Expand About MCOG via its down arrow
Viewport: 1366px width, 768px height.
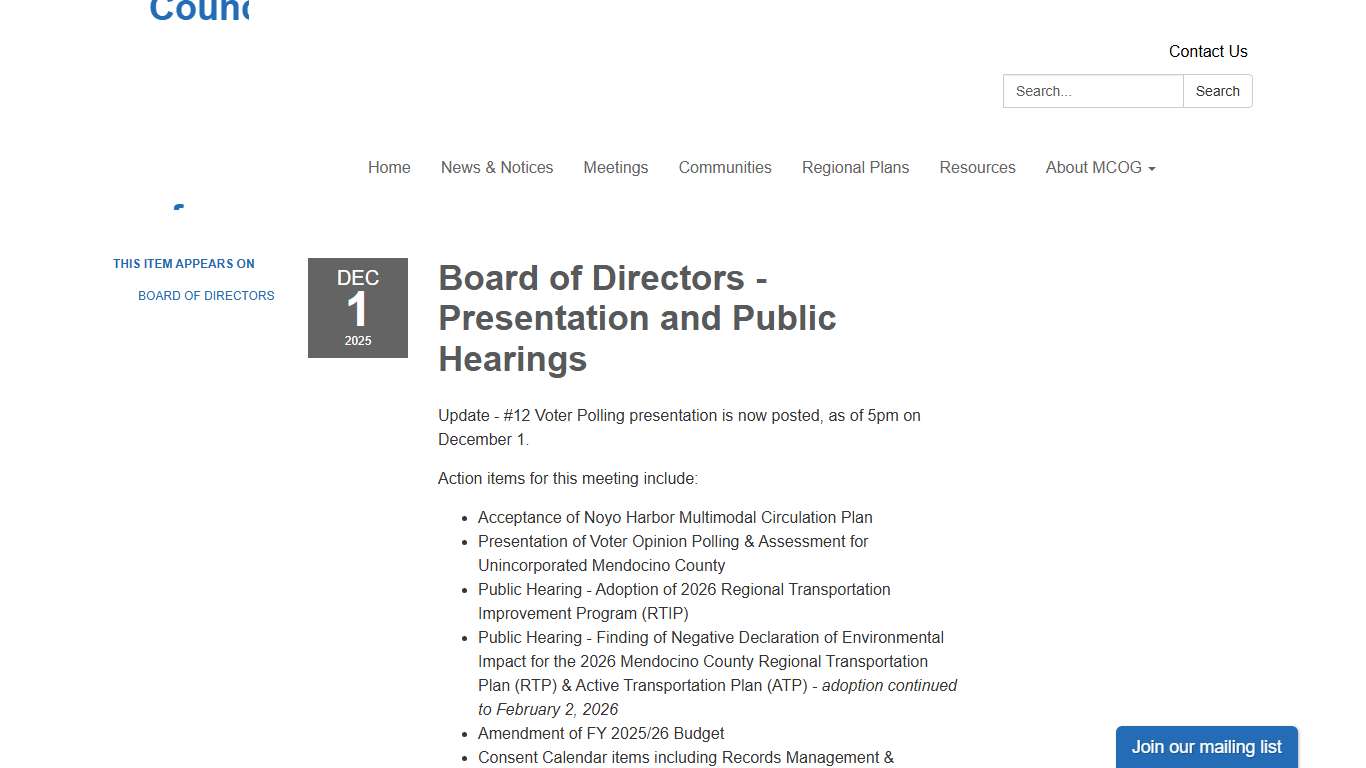1152,167
